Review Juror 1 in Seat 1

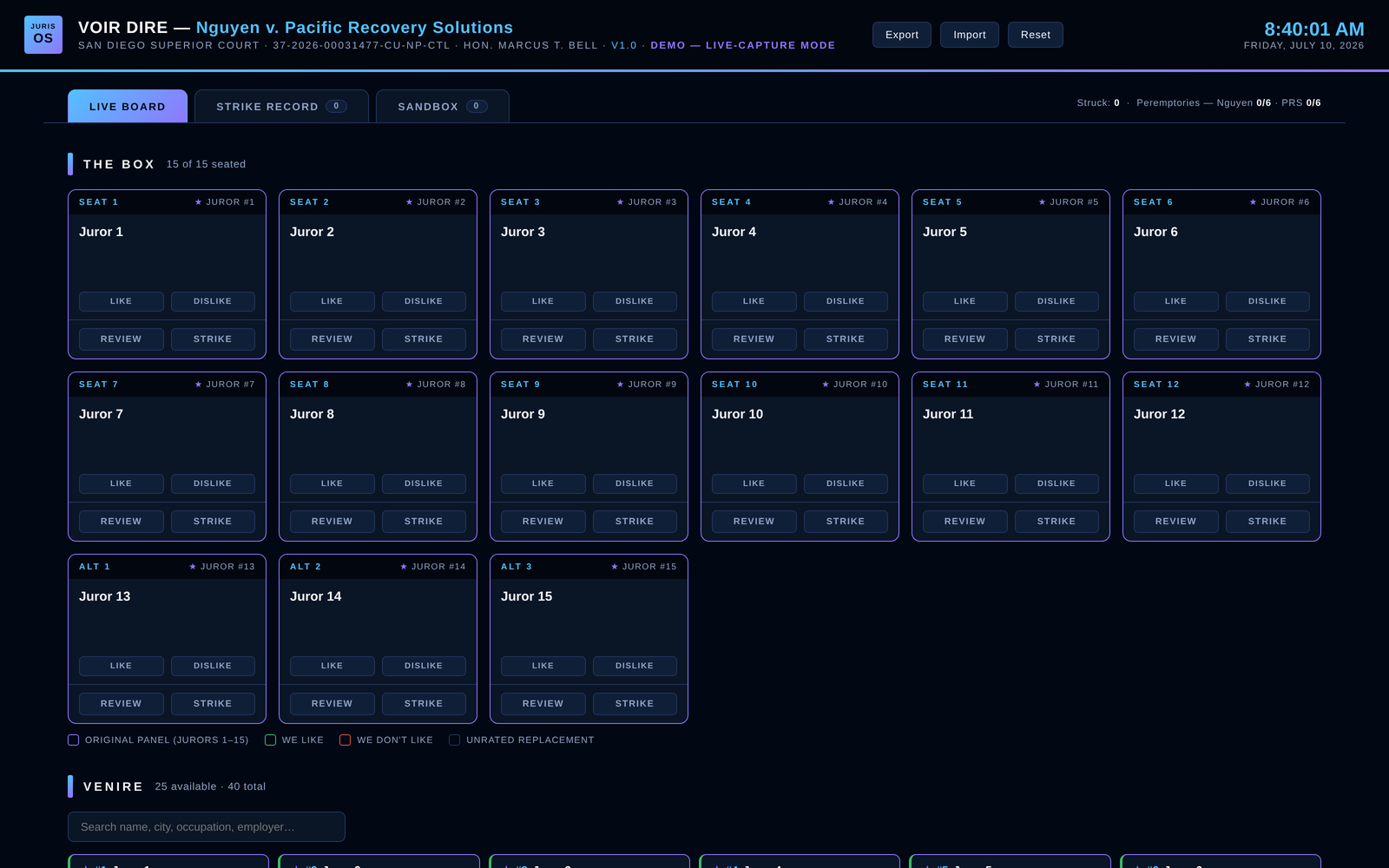pyautogui.click(x=122, y=339)
